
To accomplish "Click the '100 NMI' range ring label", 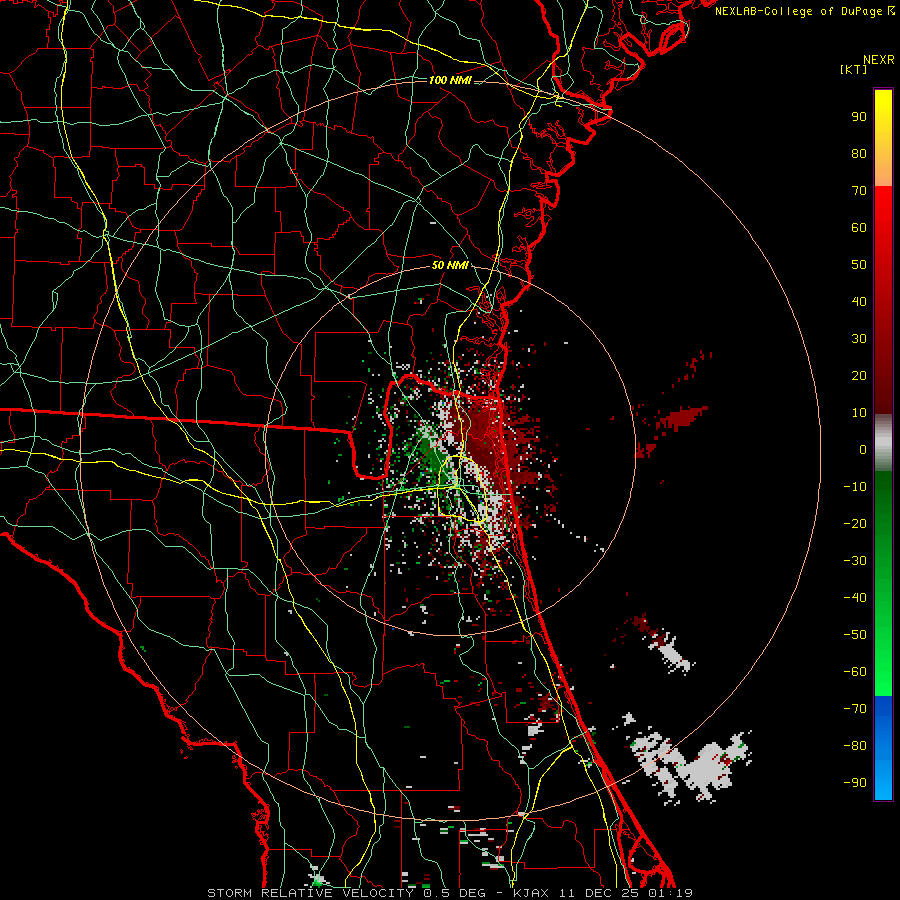I will click(x=450, y=80).
